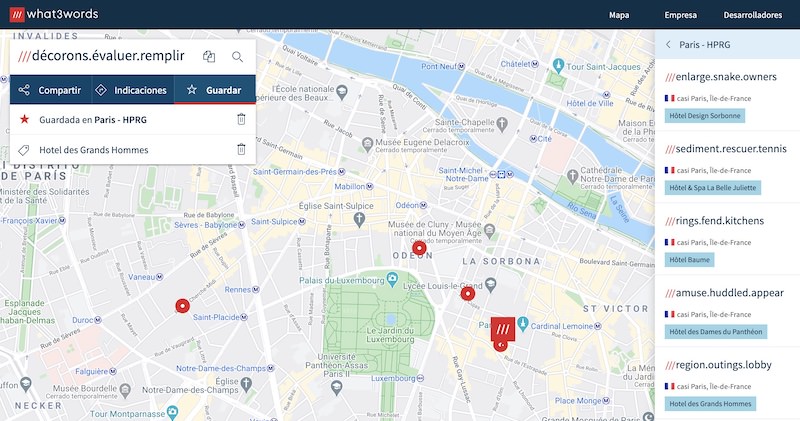
Task: Click the Hôtel de Ville map label
Action: 589,104
